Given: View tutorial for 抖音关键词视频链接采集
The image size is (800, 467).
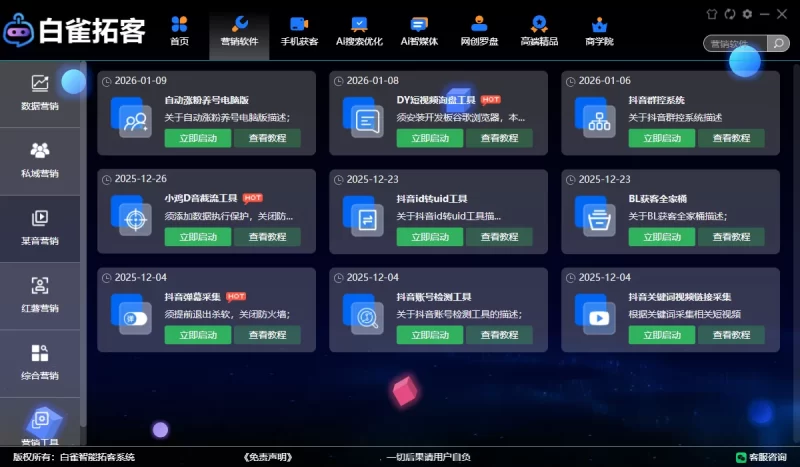Looking at the screenshot, I should [x=731, y=335].
